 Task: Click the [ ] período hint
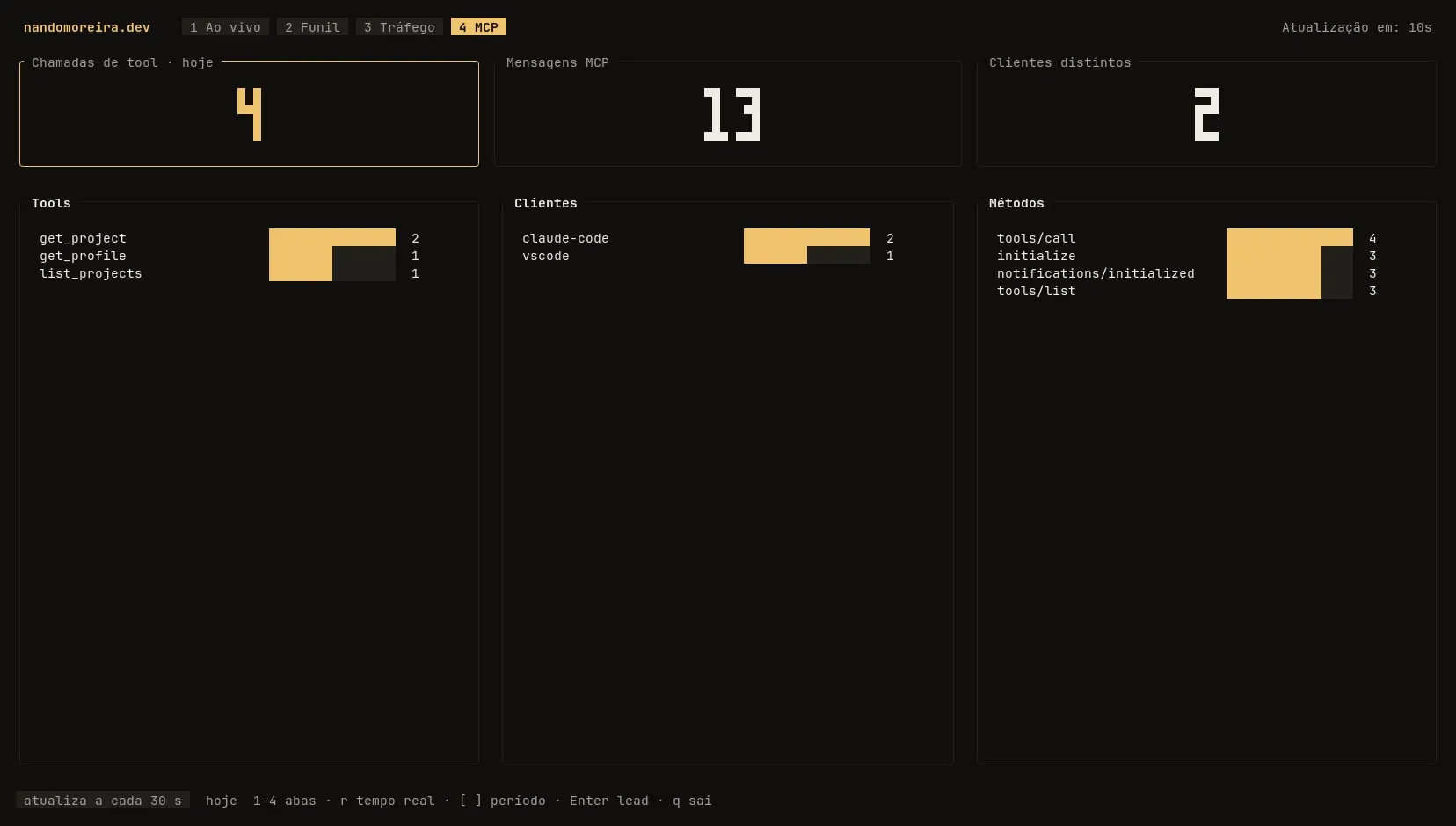click(x=502, y=801)
